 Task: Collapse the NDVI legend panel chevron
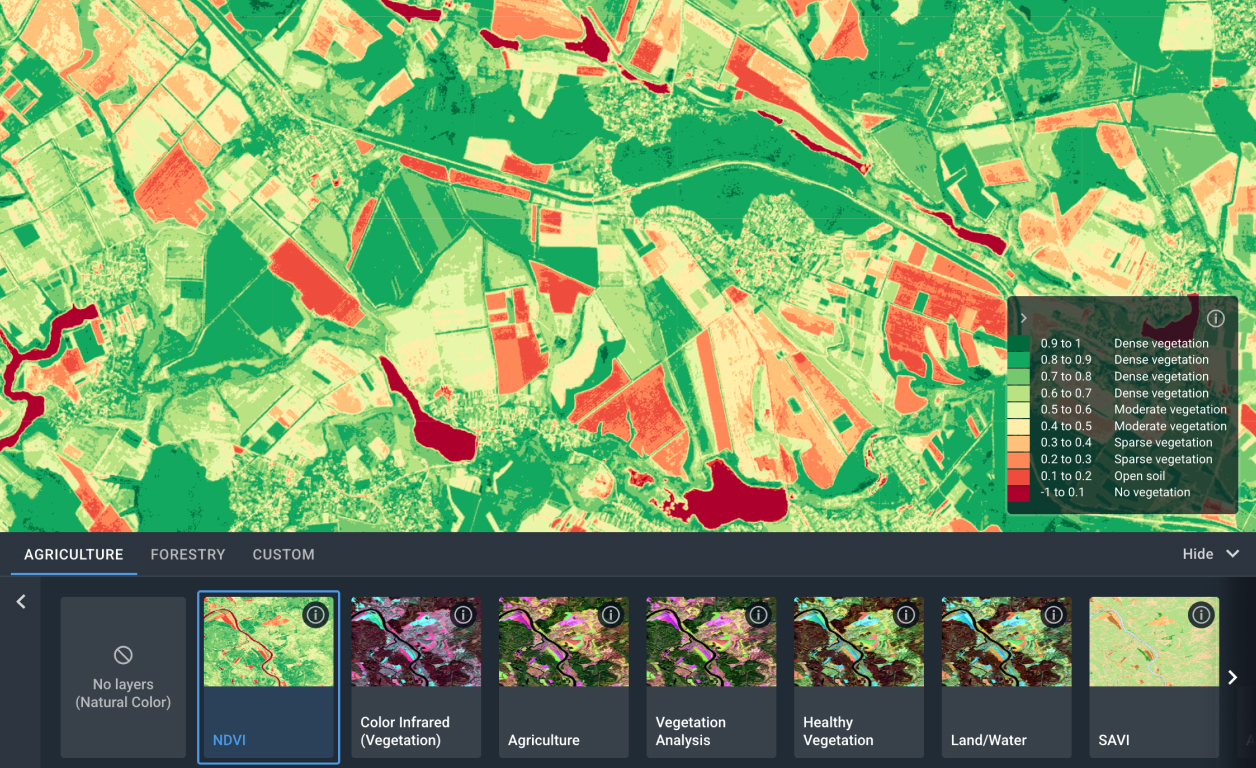coord(1023,318)
